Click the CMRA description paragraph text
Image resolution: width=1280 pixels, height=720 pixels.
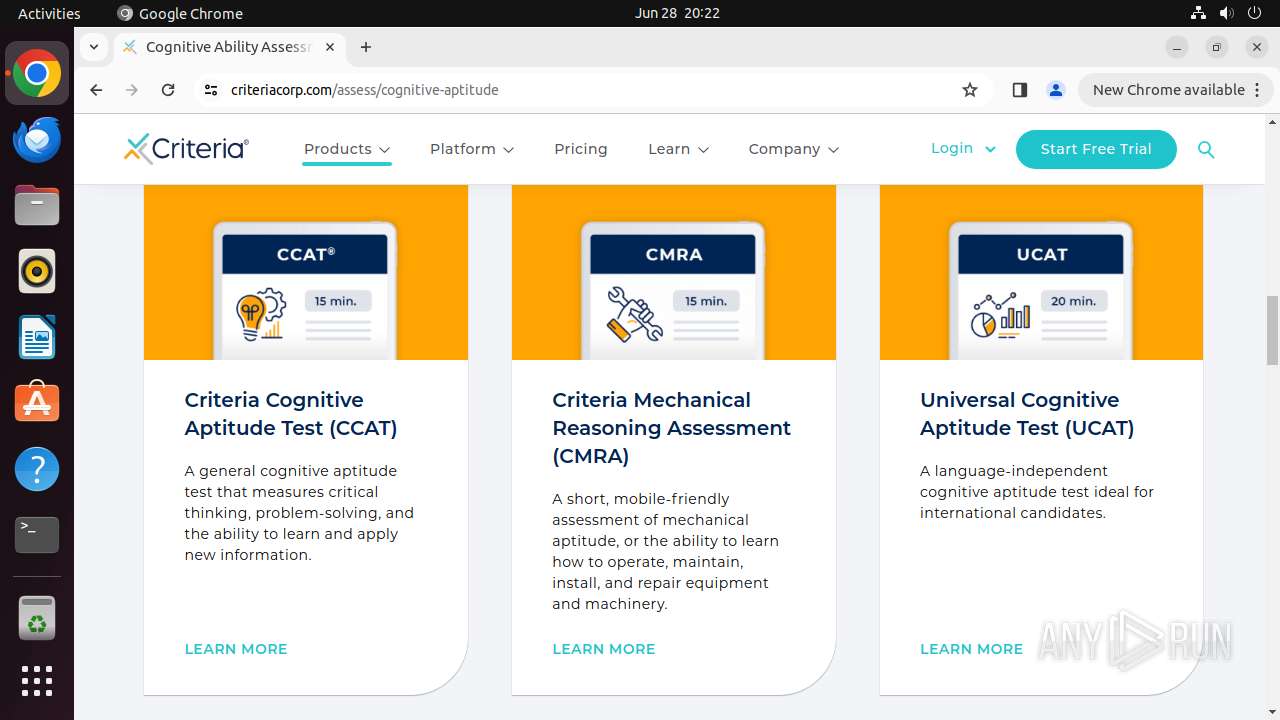[665, 551]
